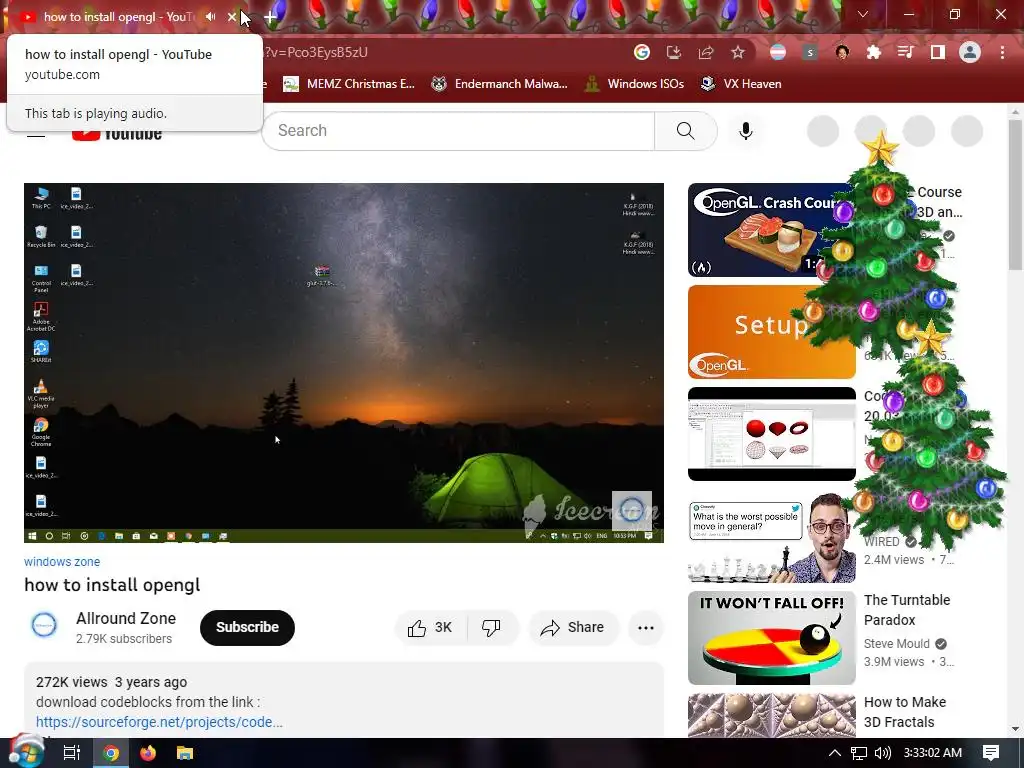
Task: Select the 'how to install opengl' tab
Action: [x=118, y=17]
